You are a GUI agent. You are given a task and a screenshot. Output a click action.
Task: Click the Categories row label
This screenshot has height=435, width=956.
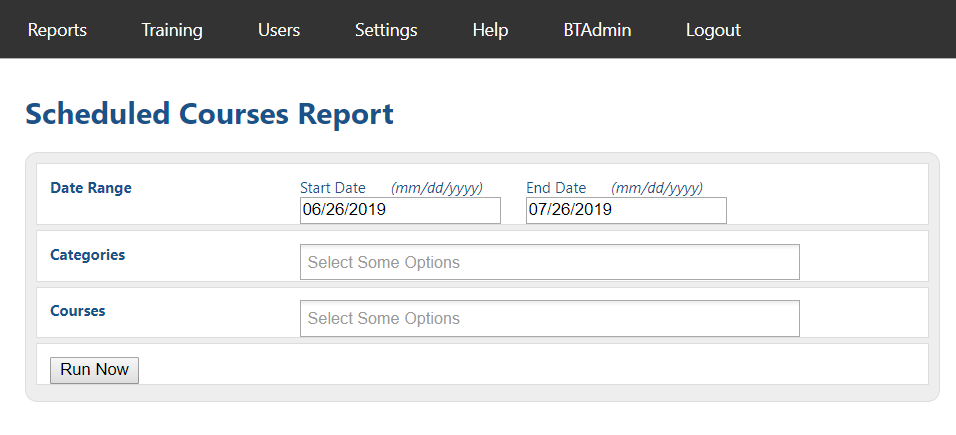[x=87, y=254]
